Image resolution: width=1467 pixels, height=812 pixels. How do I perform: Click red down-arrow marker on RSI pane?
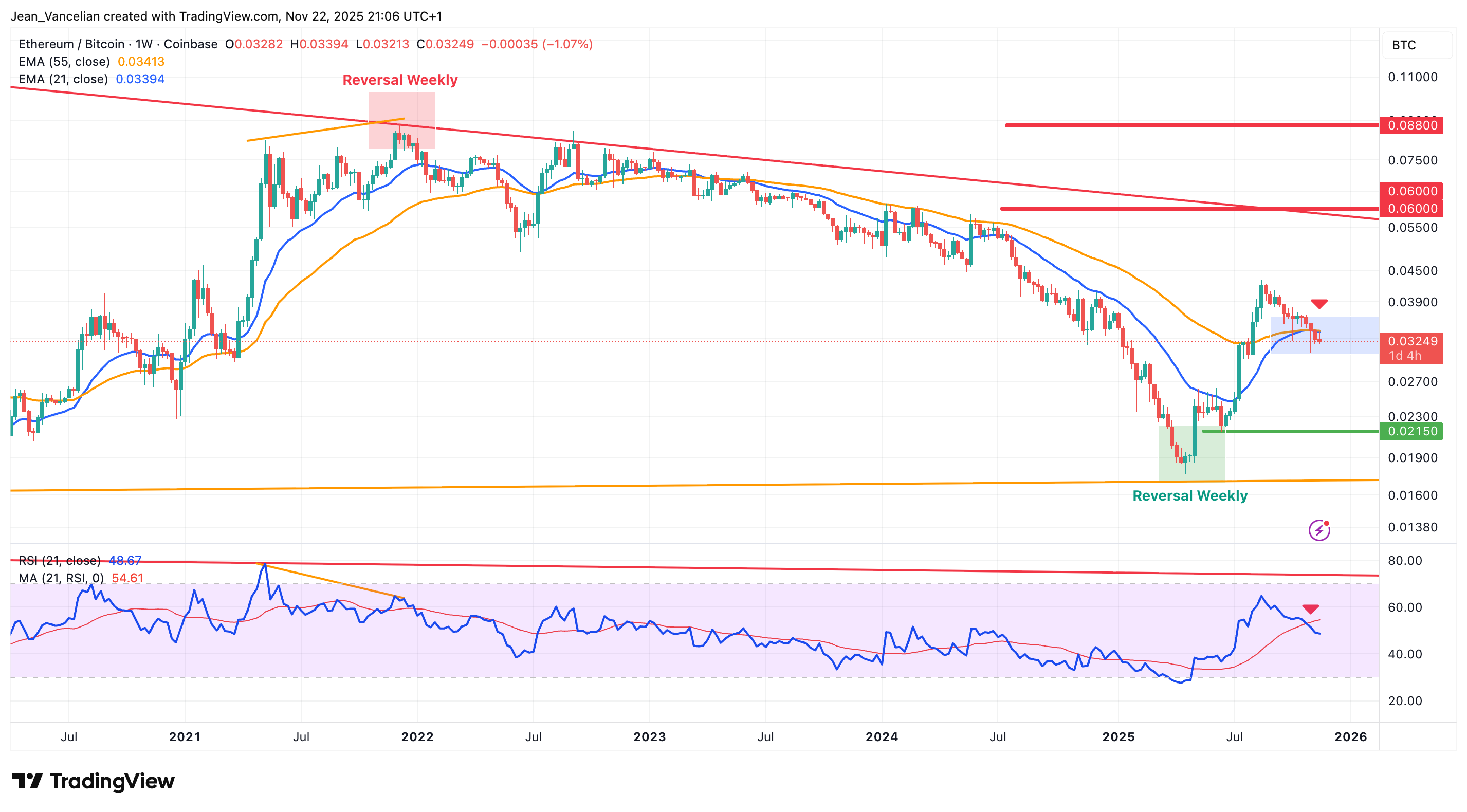(x=1310, y=608)
